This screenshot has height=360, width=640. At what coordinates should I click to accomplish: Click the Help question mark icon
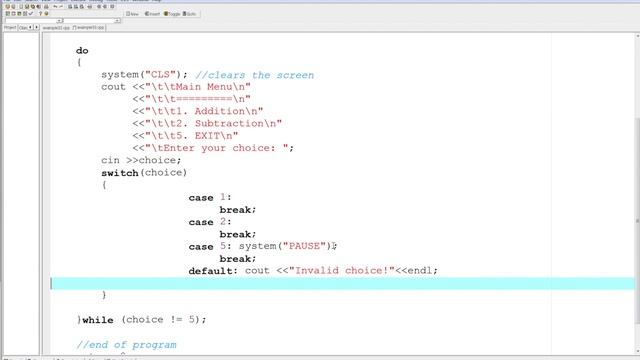click(40, 13)
